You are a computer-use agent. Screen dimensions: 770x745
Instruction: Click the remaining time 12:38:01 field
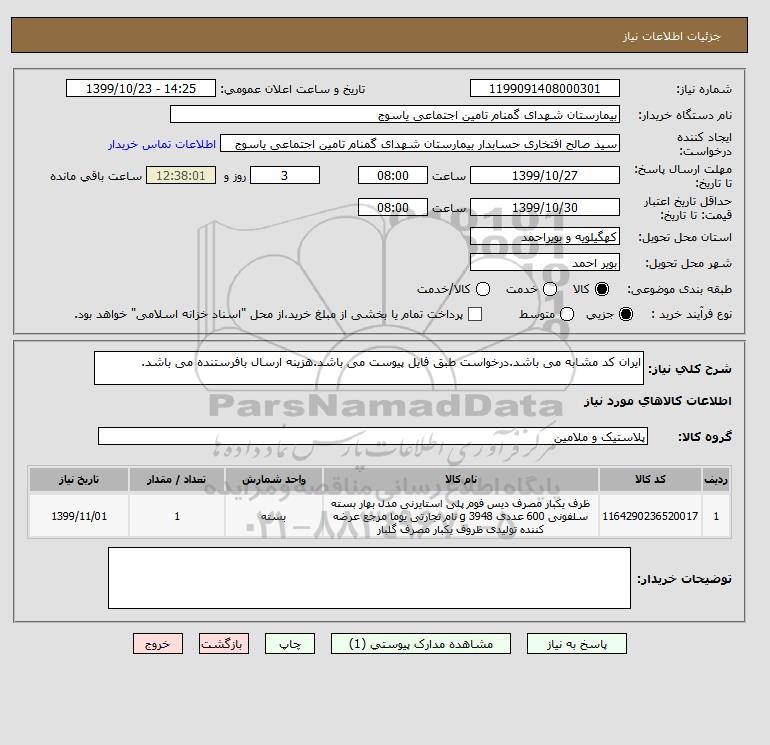(181, 175)
